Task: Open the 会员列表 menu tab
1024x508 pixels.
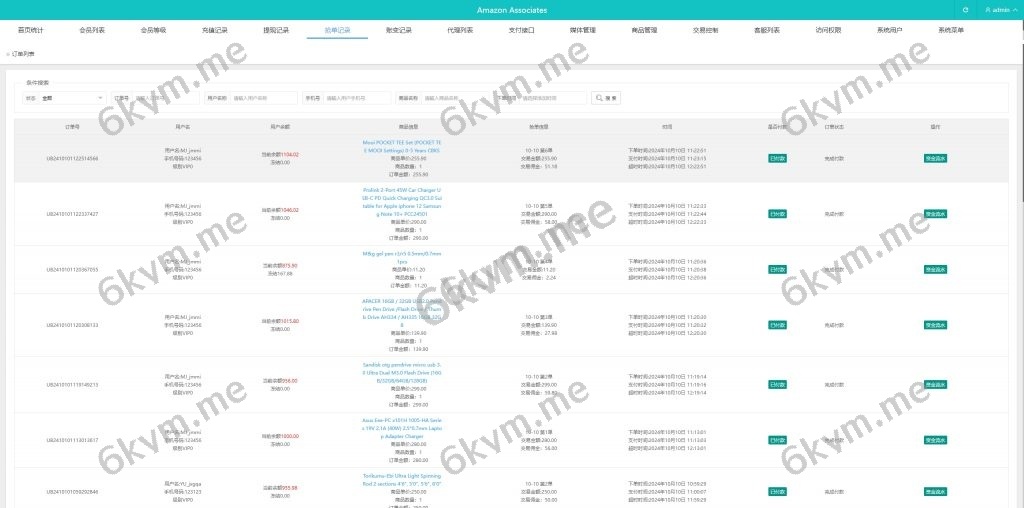Action: (92, 31)
